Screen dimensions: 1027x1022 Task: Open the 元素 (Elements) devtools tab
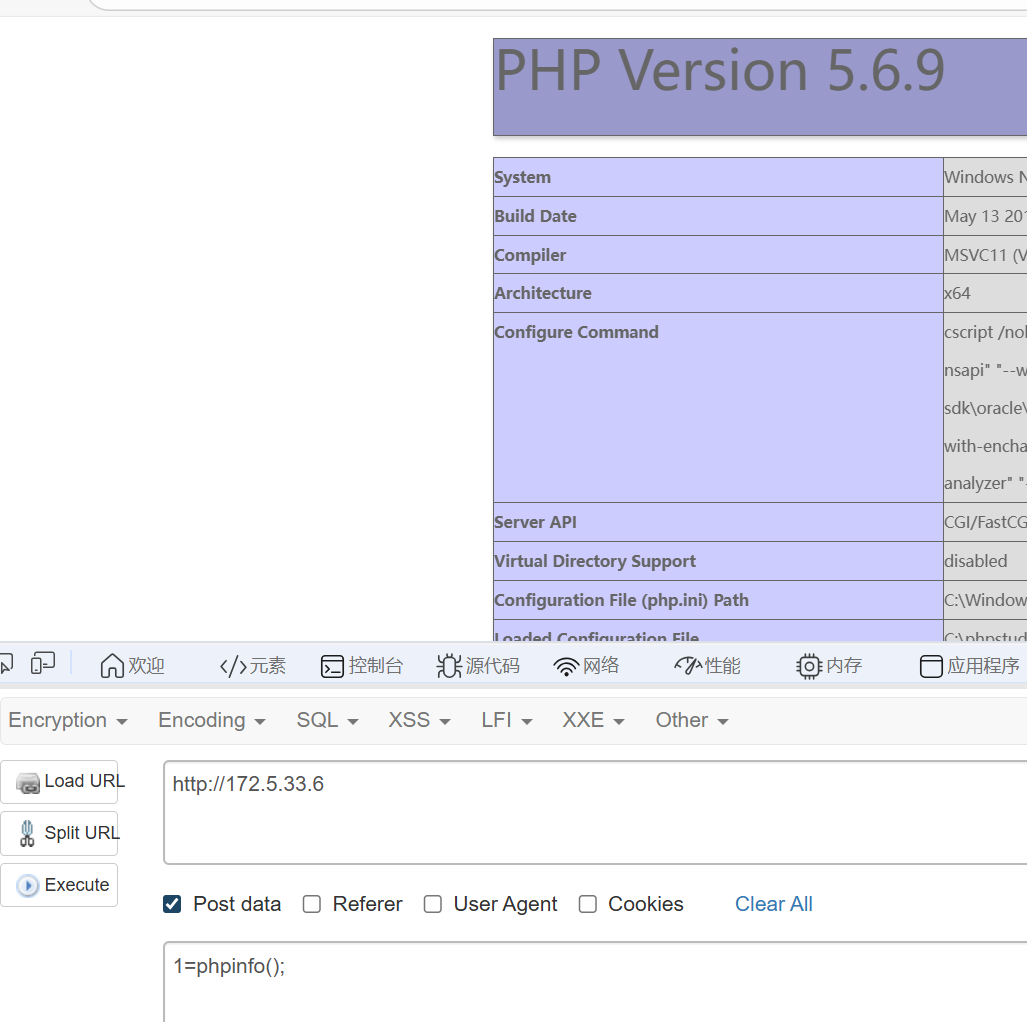252,666
